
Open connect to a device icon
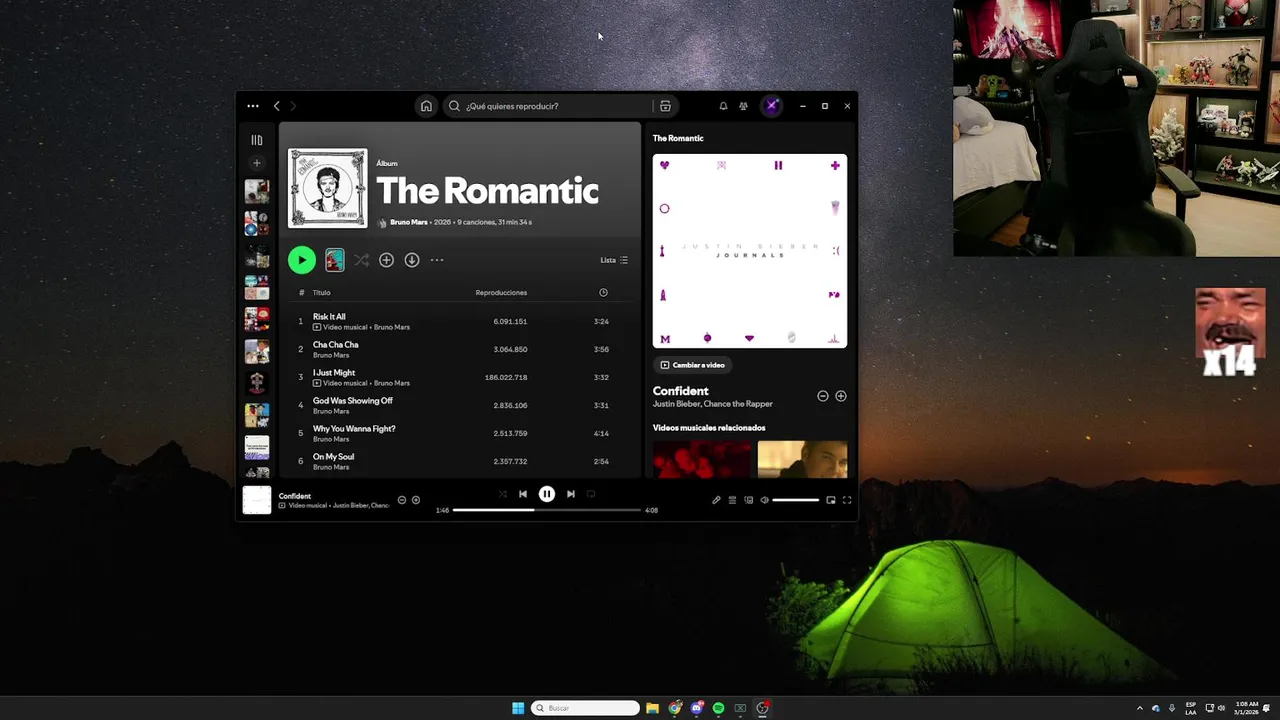click(x=748, y=500)
